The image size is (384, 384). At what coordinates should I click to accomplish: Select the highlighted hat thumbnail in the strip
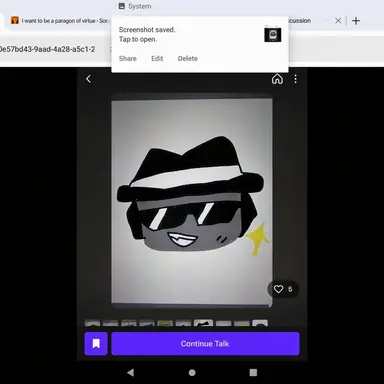[203, 323]
